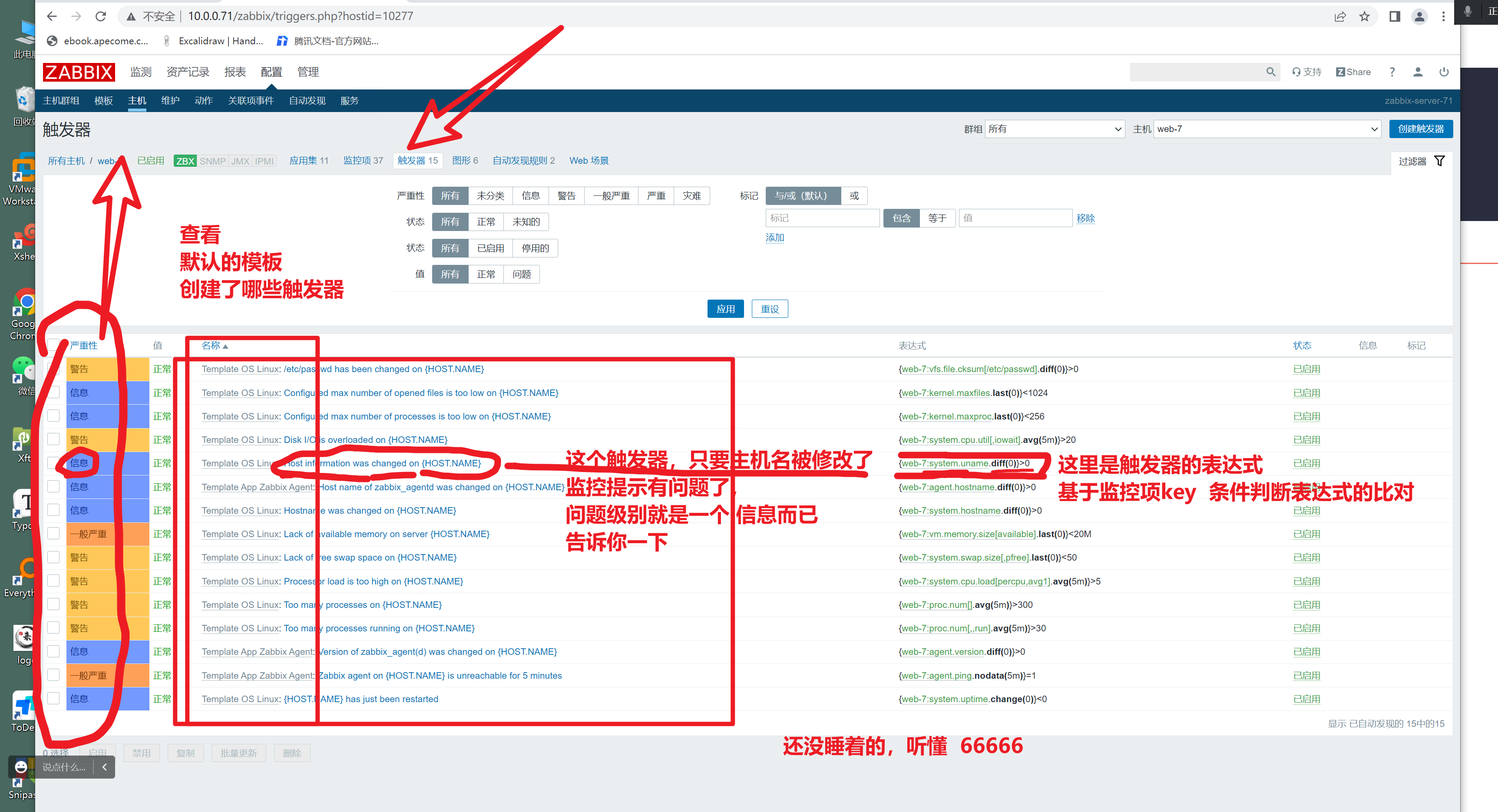Open the Host information was changed trigger

[x=383, y=463]
